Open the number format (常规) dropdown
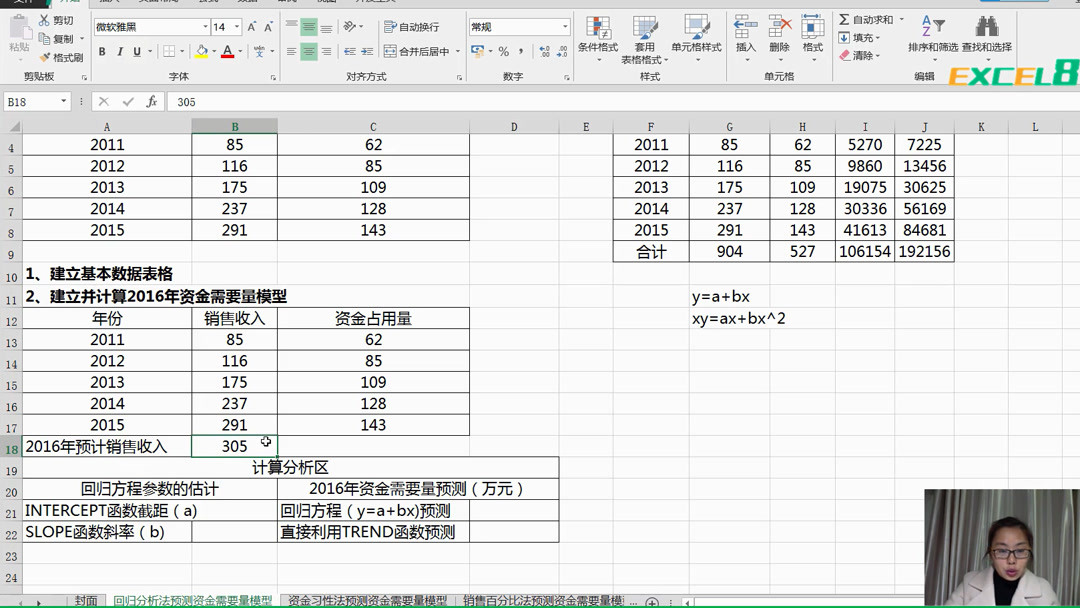1080x608 pixels. tap(563, 25)
